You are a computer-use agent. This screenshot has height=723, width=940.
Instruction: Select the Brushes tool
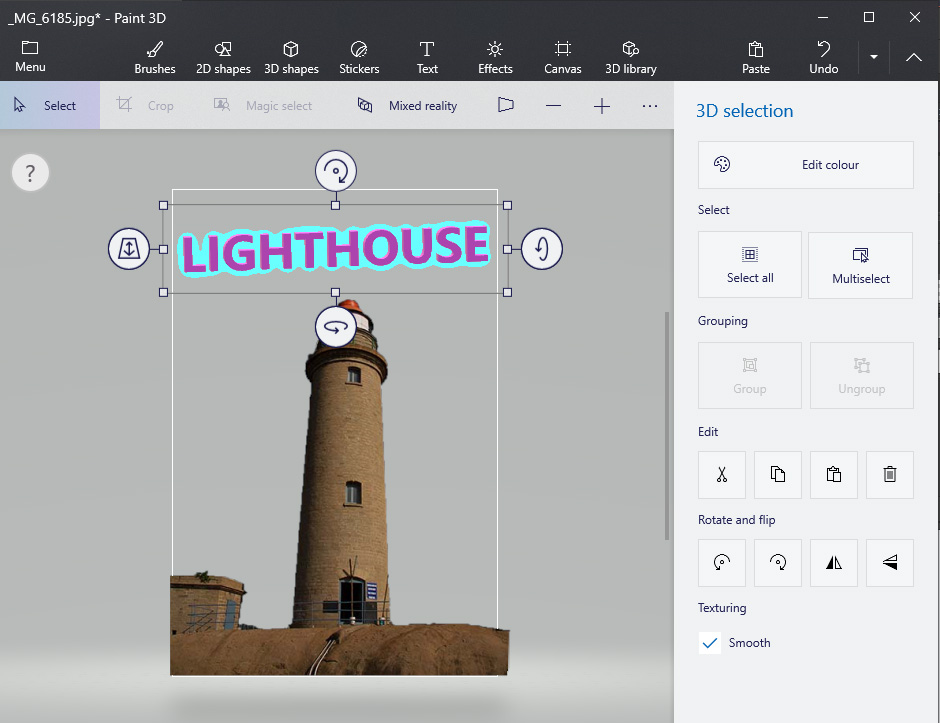click(154, 55)
